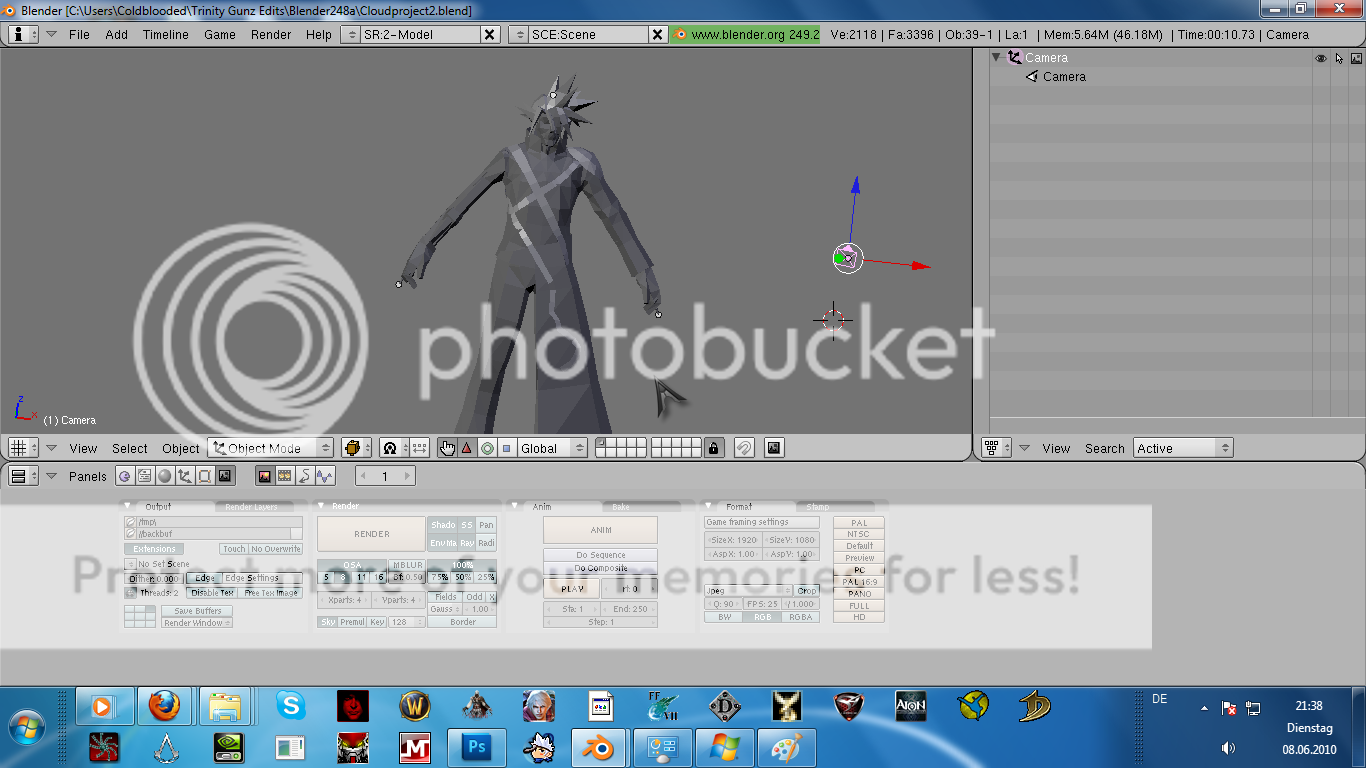Click the ANIM button
This screenshot has width=1366, height=768.
[600, 530]
